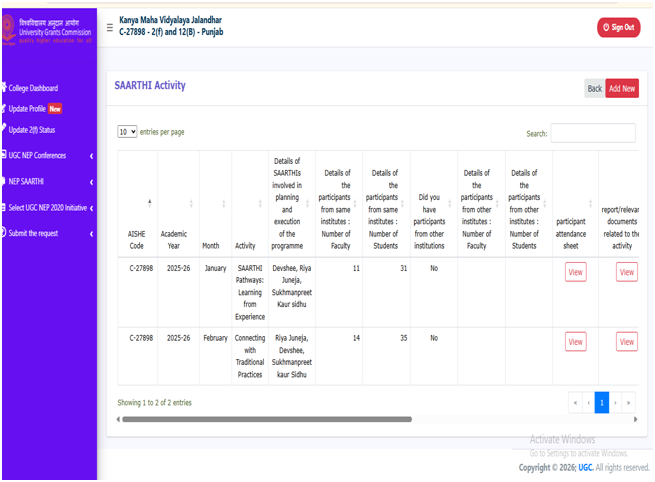Sort table by Academic Year column
This screenshot has width=655, height=482.
(191, 203)
